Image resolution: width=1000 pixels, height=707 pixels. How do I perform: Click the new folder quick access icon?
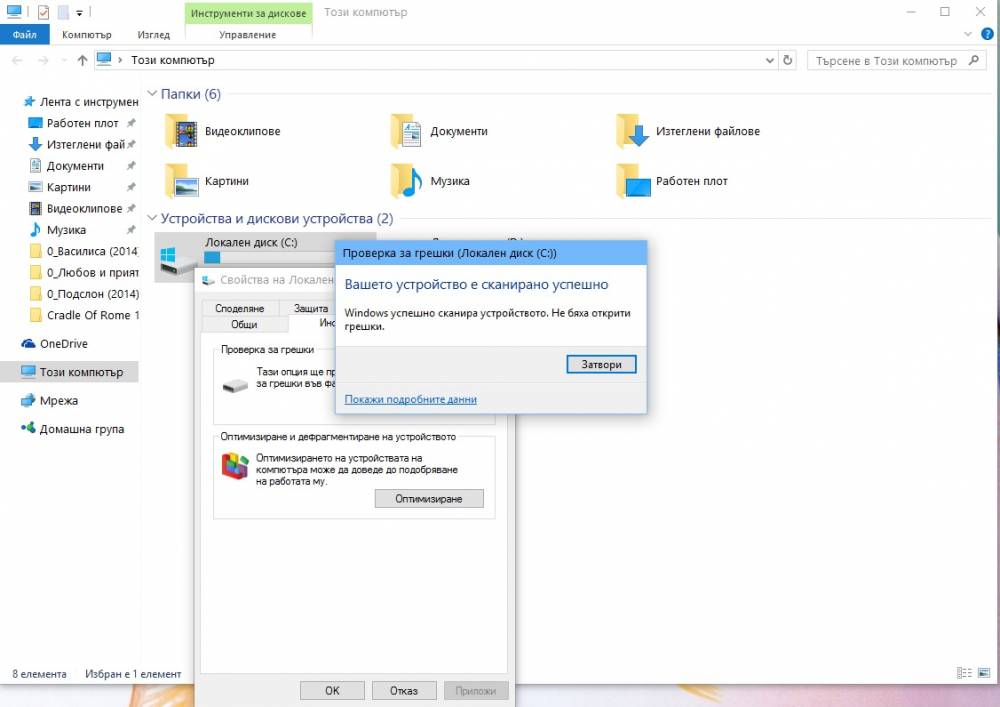coord(62,12)
